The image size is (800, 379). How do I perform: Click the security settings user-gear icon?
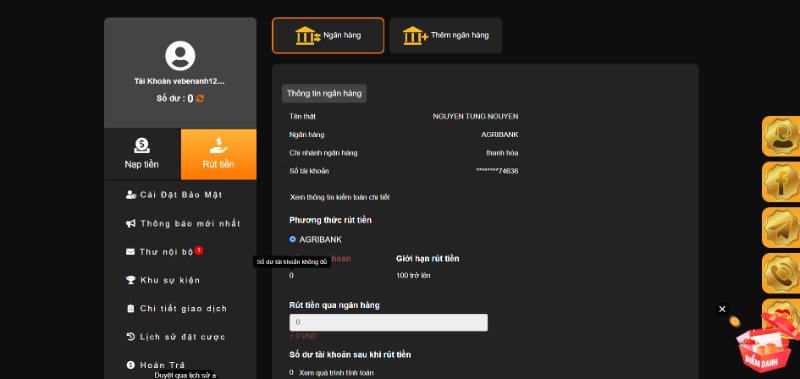pyautogui.click(x=131, y=195)
